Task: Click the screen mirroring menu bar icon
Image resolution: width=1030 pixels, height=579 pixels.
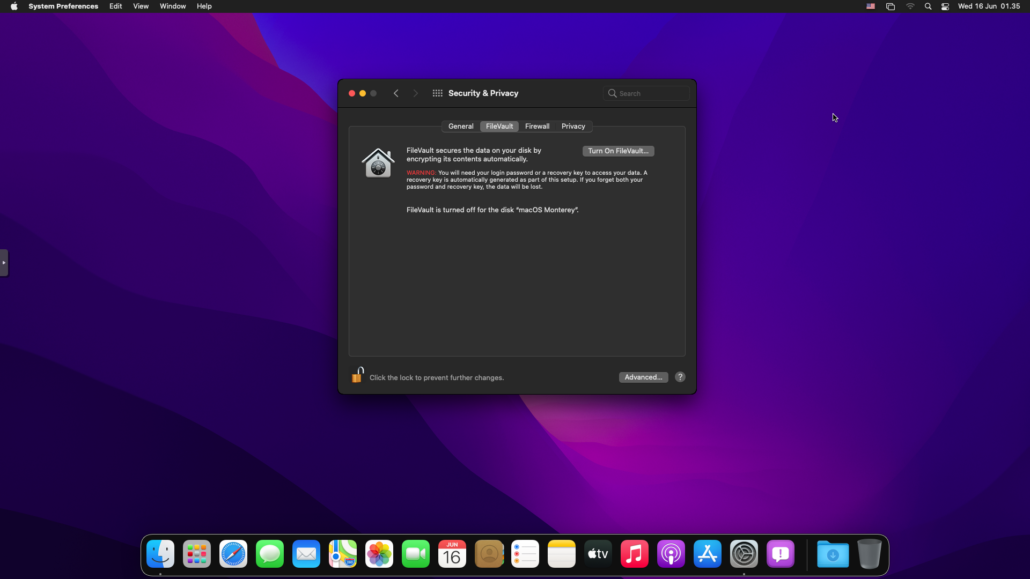Action: (x=891, y=6)
